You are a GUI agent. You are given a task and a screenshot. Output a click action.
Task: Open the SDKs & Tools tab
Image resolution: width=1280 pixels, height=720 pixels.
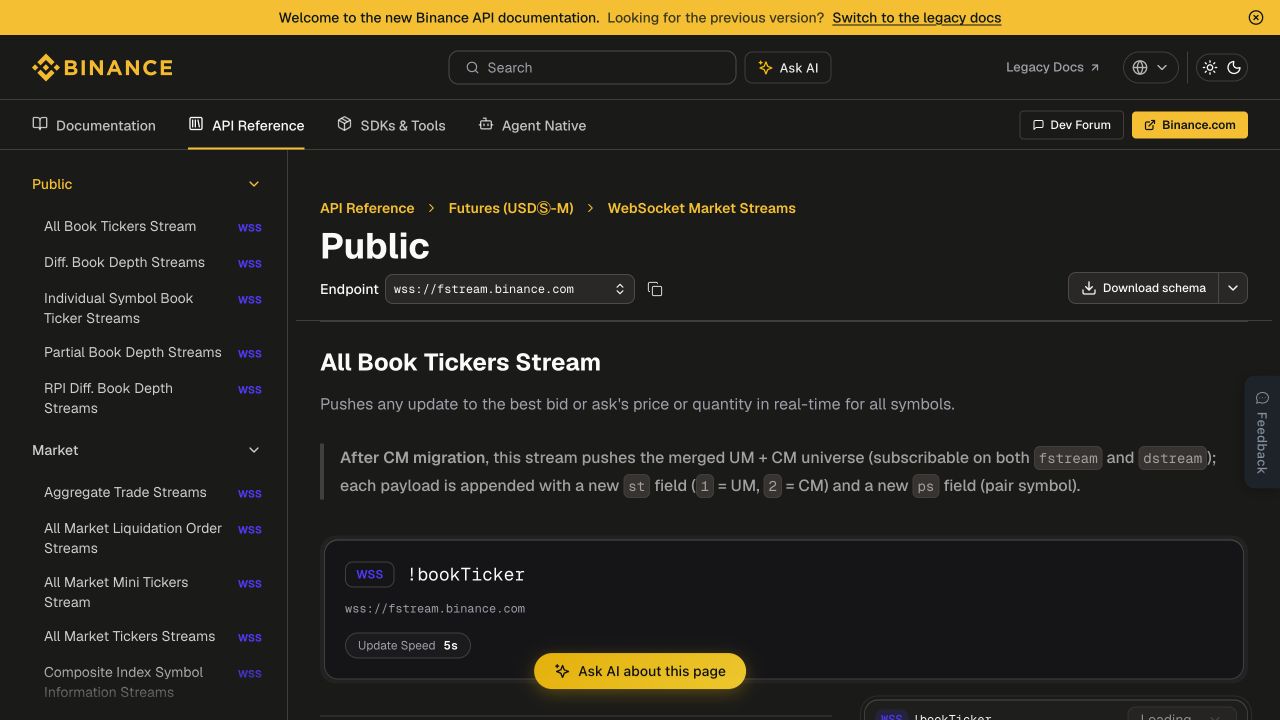tap(391, 125)
